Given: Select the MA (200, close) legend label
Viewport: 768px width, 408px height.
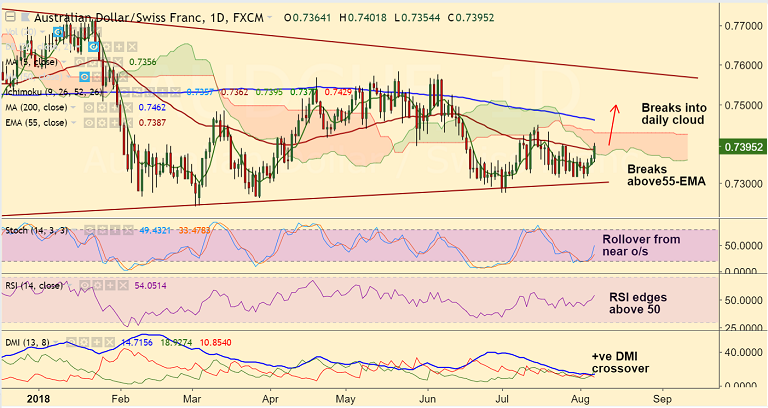Looking at the screenshot, I should click(36, 107).
